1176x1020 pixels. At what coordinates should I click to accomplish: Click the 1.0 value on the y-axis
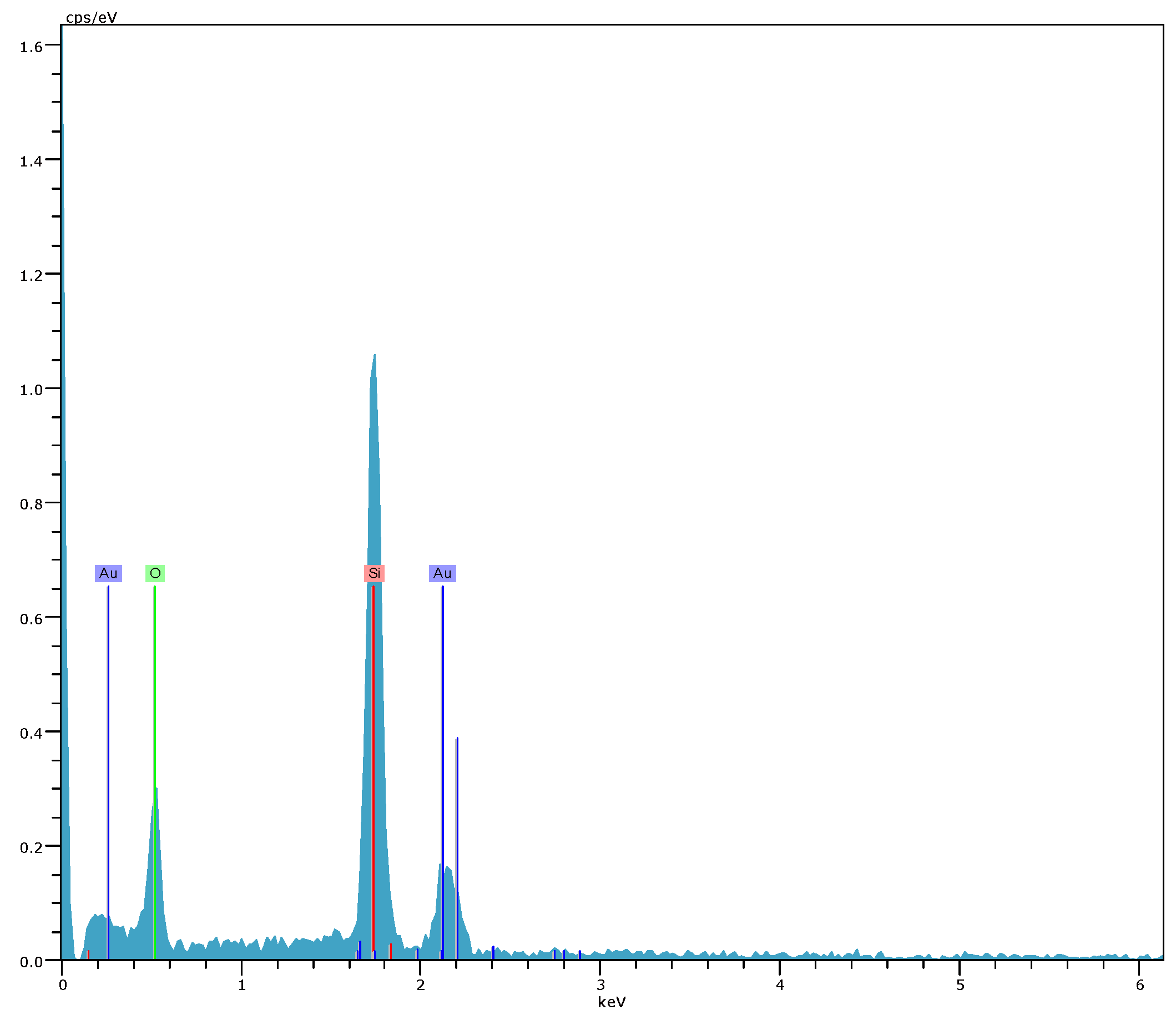pyautogui.click(x=31, y=390)
